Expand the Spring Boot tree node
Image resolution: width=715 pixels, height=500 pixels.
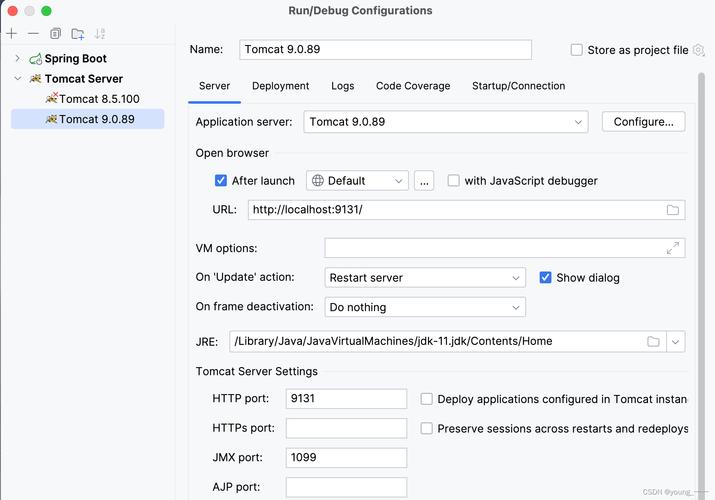pyautogui.click(x=17, y=58)
